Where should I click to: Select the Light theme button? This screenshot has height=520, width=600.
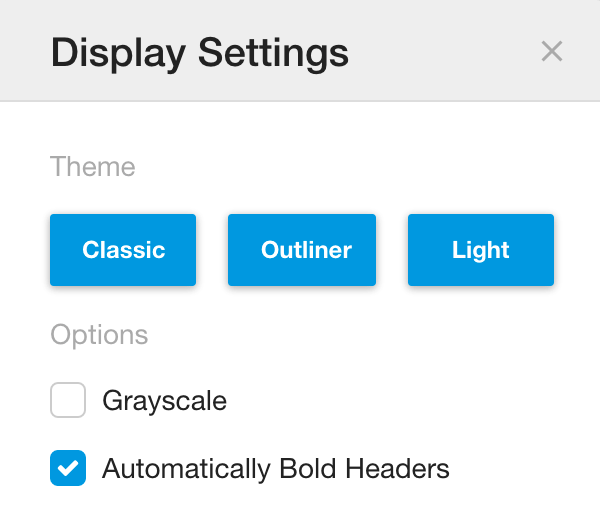point(481,250)
